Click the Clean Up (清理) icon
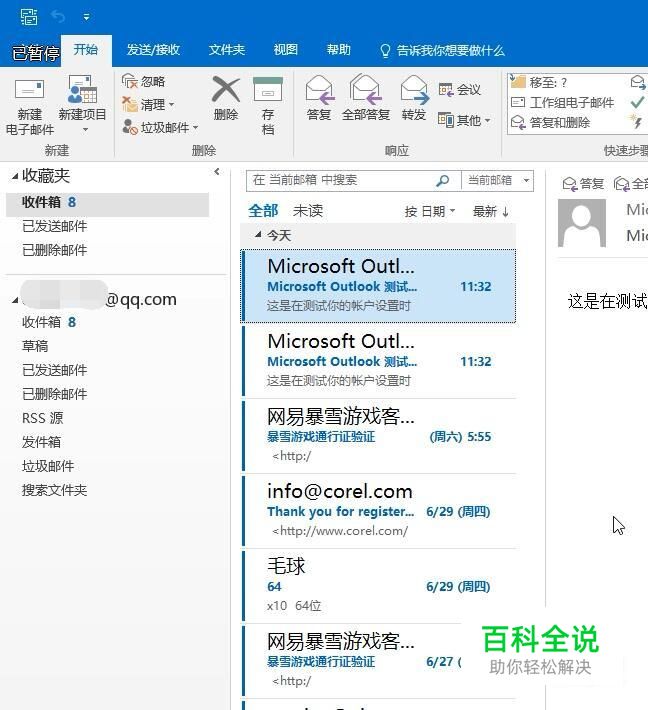Screen dimensions: 648x710 pyautogui.click(x=130, y=105)
